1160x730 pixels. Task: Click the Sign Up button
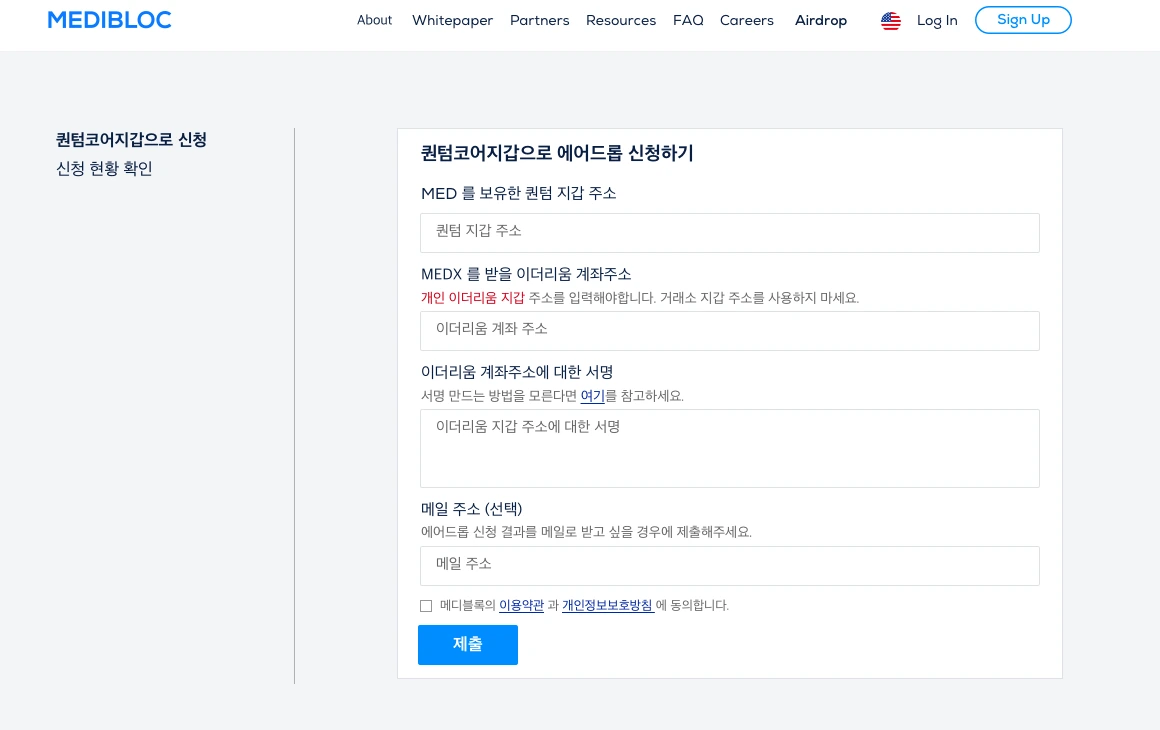(x=1023, y=20)
